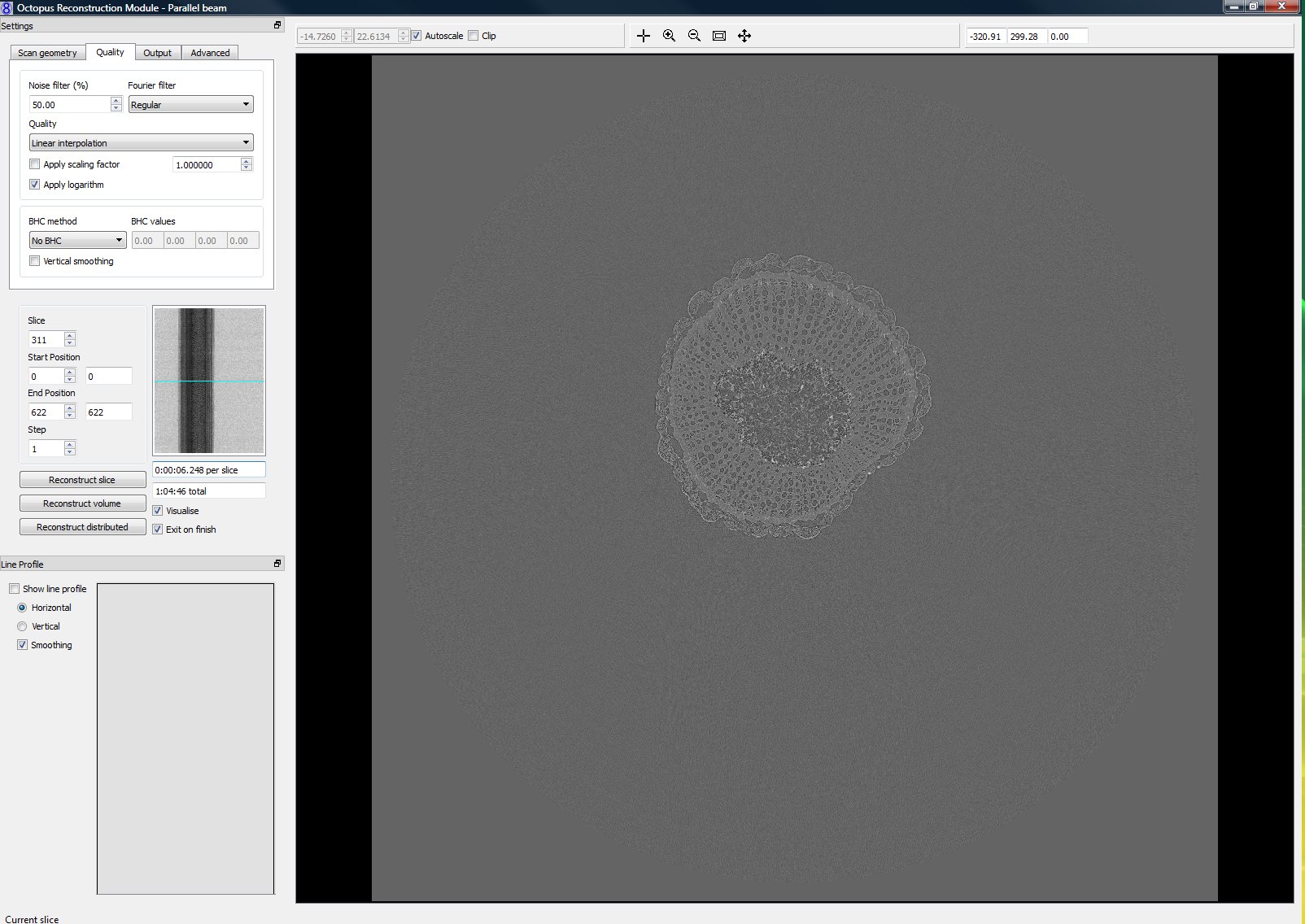Toggle the Apply logarithm checkbox
The width and height of the screenshot is (1305, 924).
35,185
